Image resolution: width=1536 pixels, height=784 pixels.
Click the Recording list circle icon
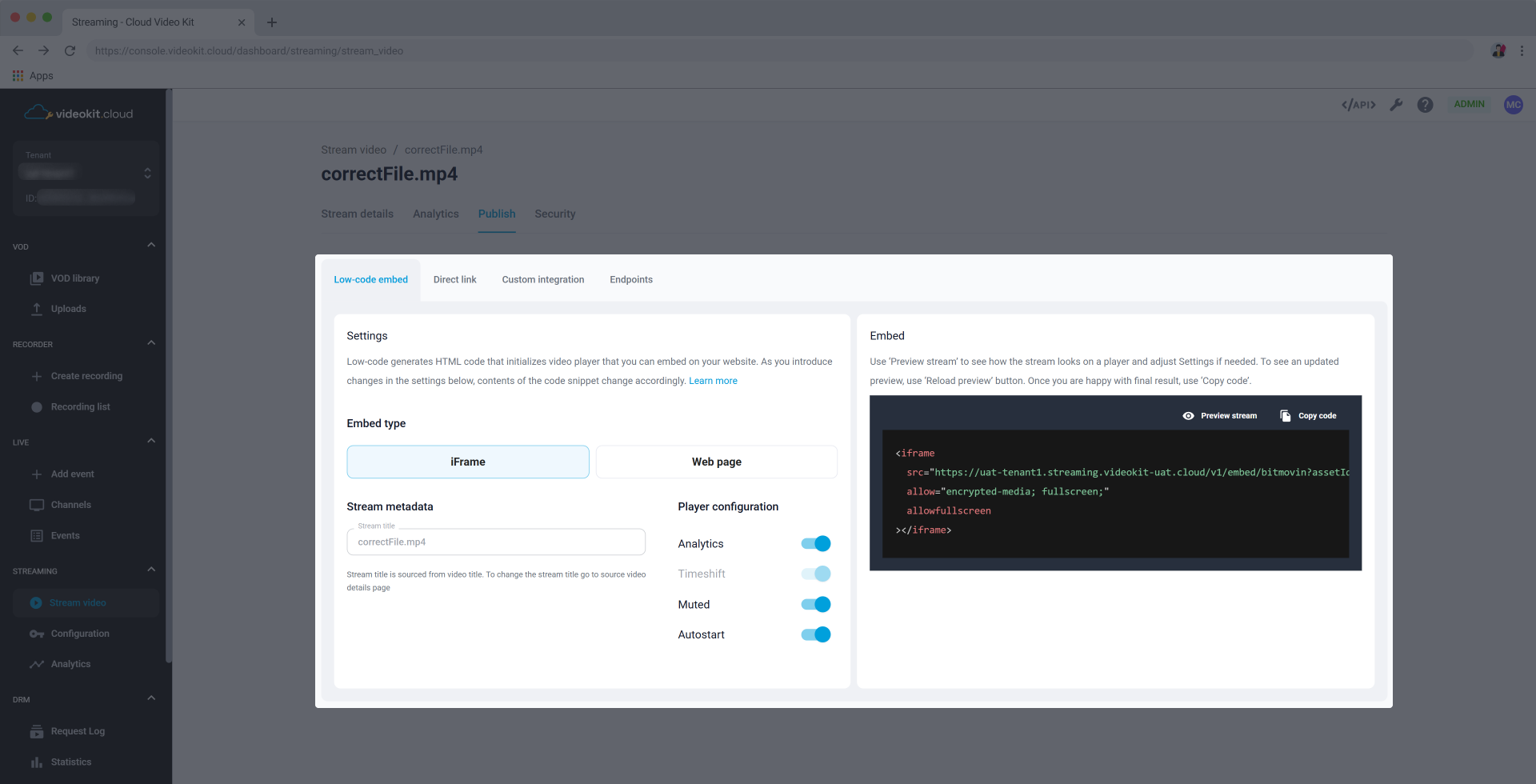tap(37, 407)
